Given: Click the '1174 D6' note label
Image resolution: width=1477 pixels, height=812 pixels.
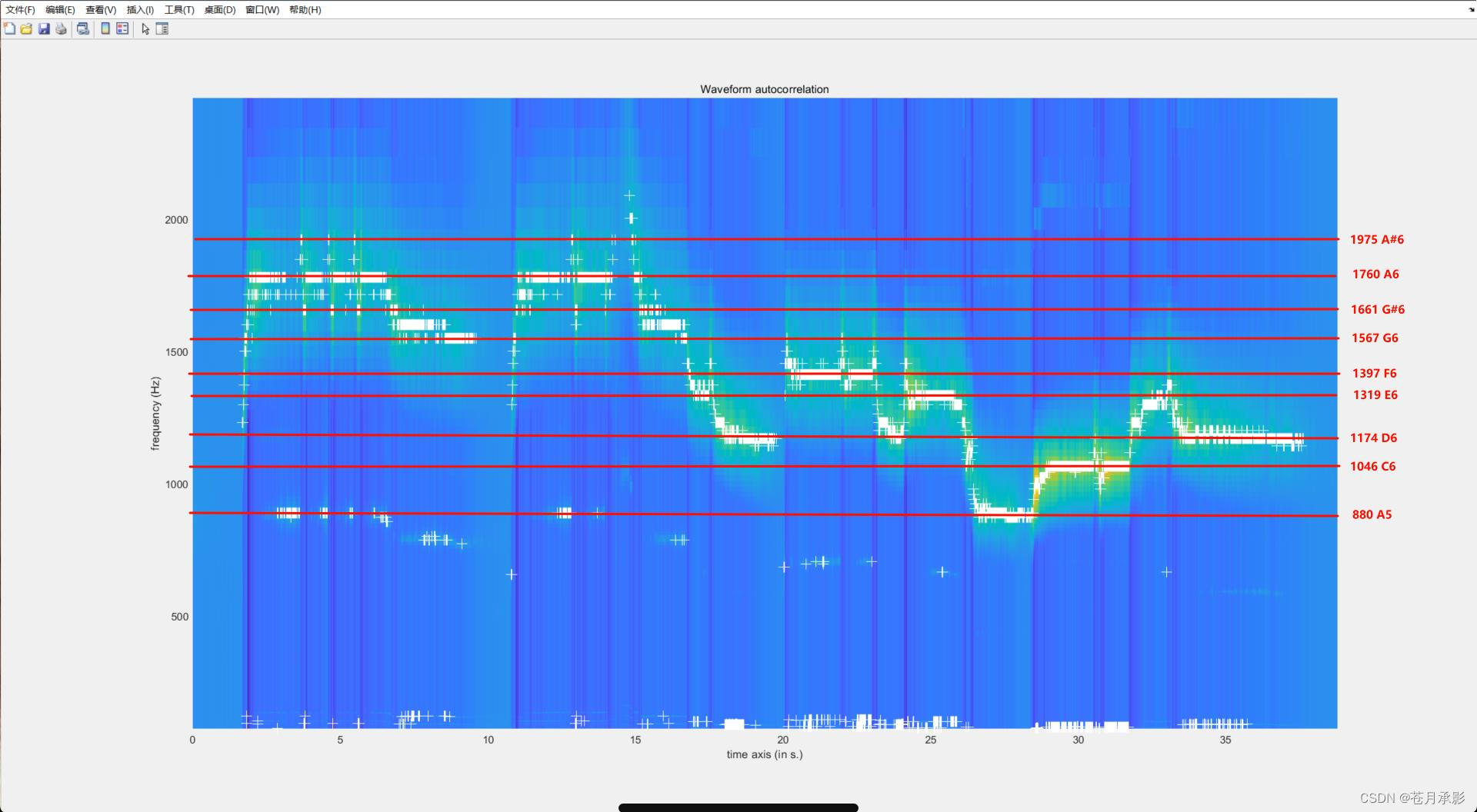Looking at the screenshot, I should [x=1373, y=438].
